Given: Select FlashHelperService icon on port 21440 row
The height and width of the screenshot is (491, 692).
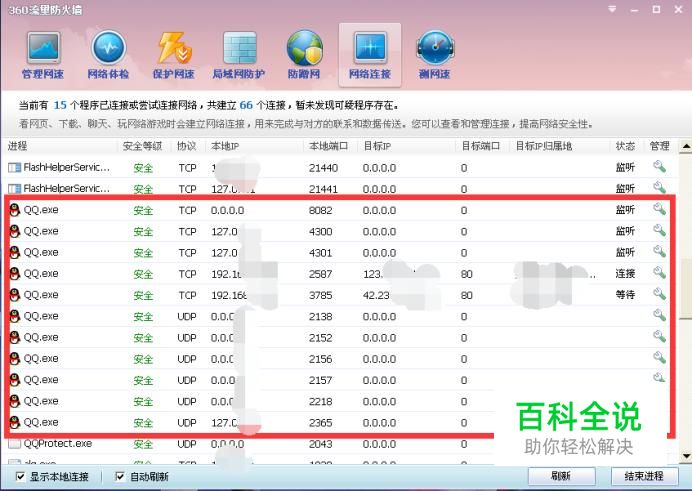Looking at the screenshot, I should [x=15, y=168].
